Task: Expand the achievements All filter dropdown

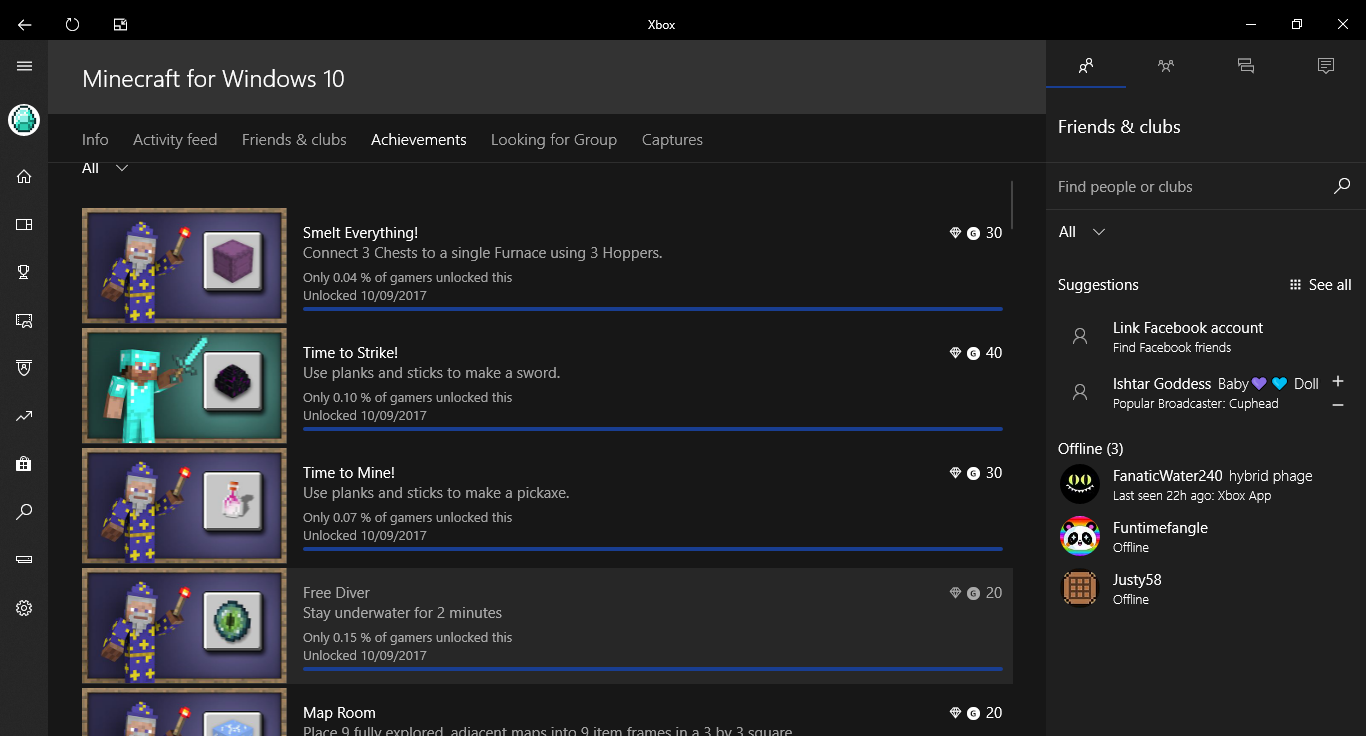Action: click(x=105, y=168)
